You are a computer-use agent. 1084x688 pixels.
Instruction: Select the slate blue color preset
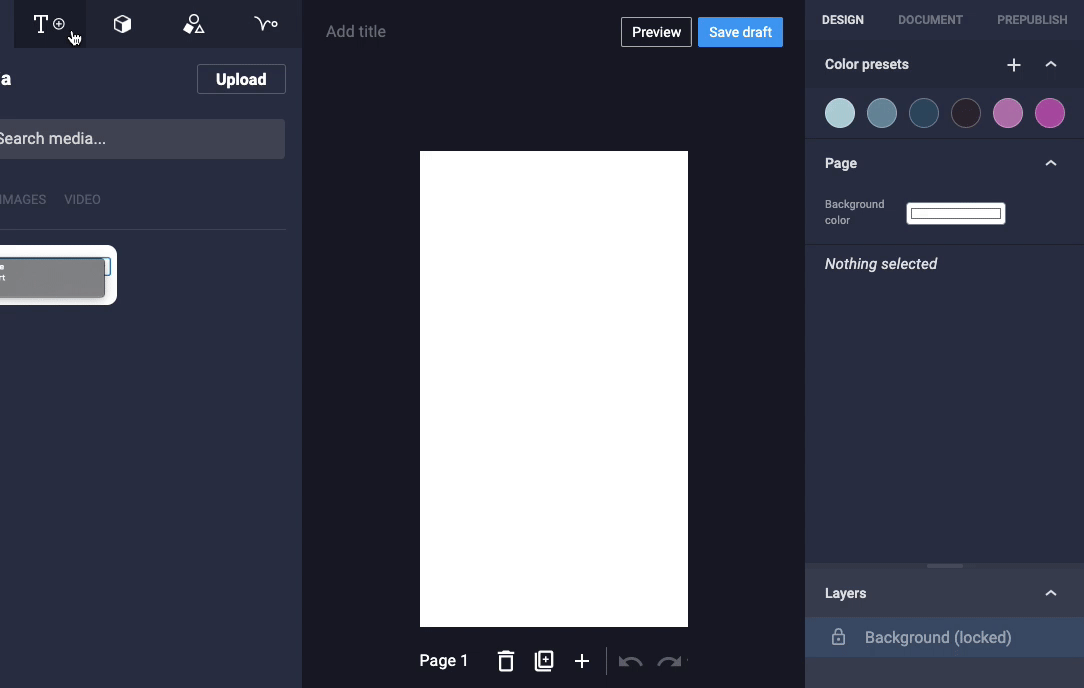[x=882, y=113]
